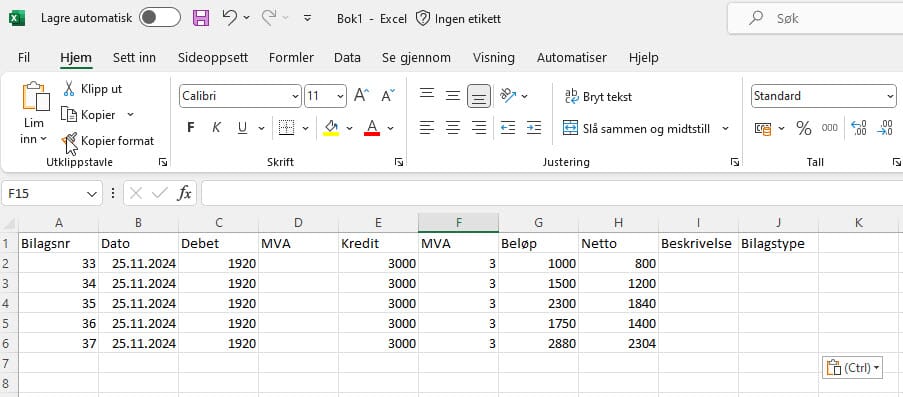Decrease font size with smaller A icon
The width and height of the screenshot is (903, 397).
click(x=388, y=96)
